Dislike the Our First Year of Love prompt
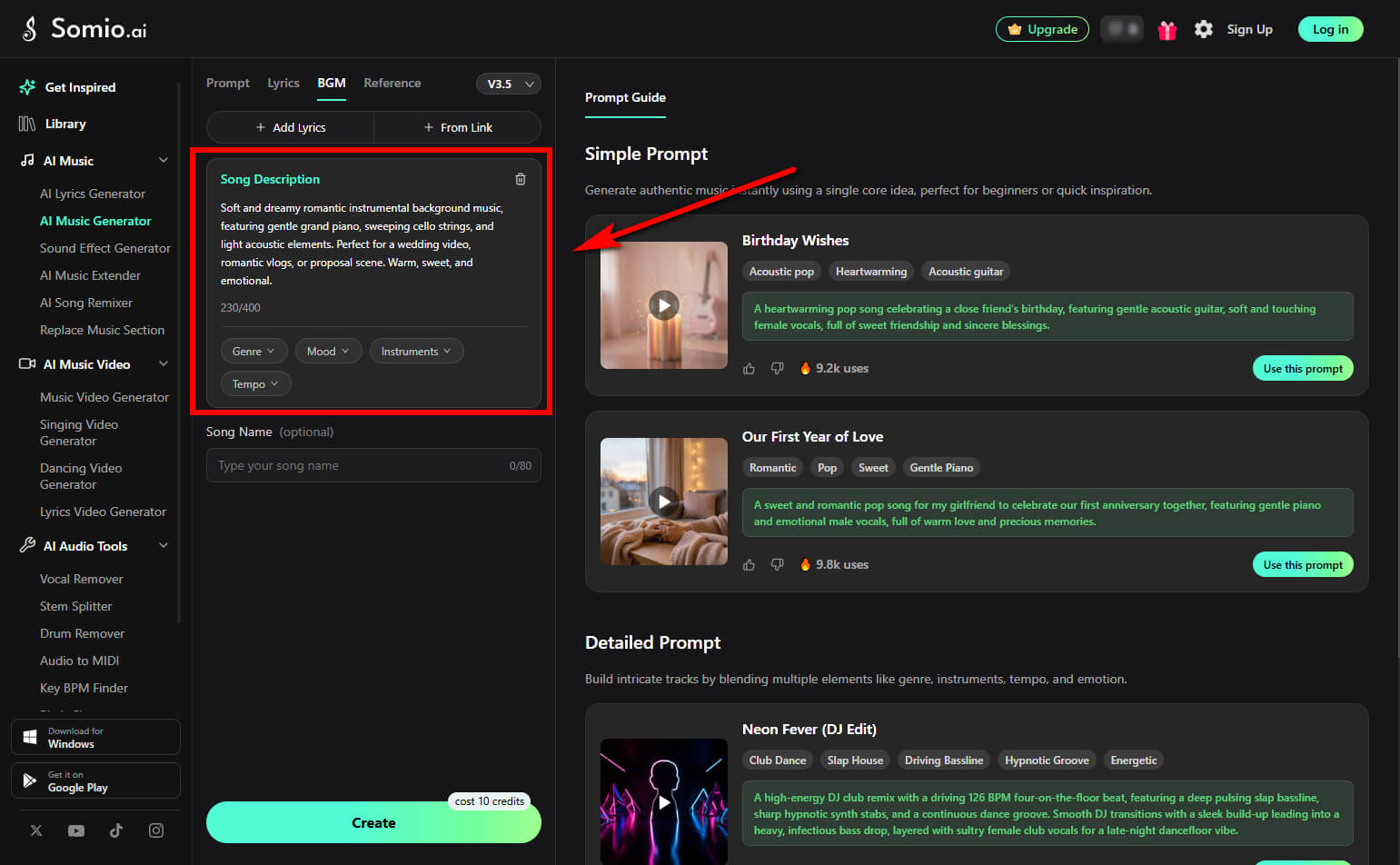Image resolution: width=1400 pixels, height=865 pixels. tap(777, 564)
